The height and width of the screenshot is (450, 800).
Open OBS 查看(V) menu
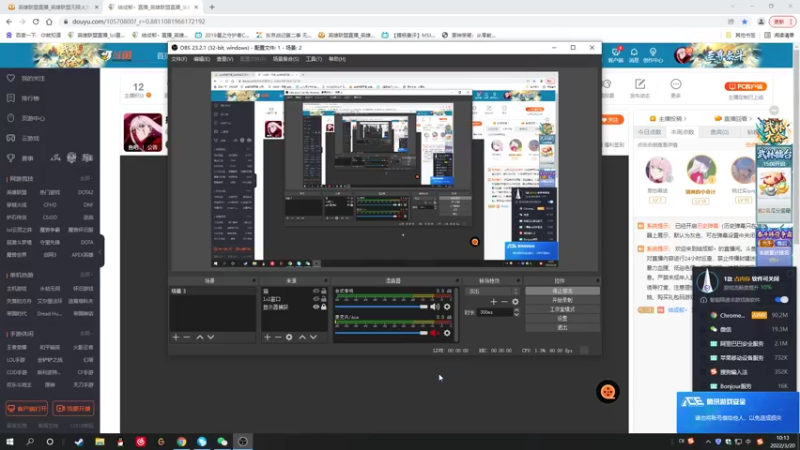tap(224, 59)
